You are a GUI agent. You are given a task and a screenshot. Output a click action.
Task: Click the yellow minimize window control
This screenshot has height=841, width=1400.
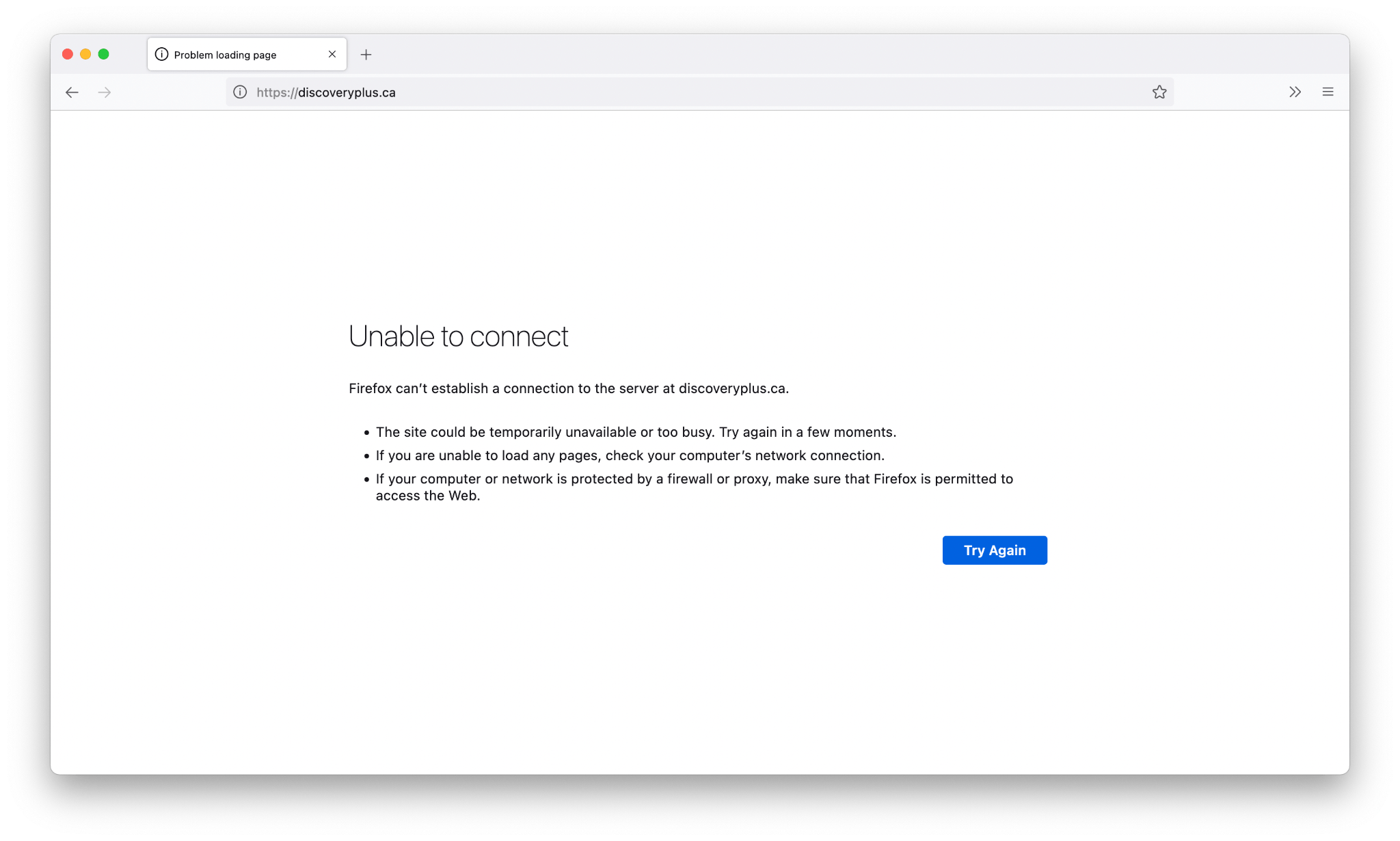(85, 53)
